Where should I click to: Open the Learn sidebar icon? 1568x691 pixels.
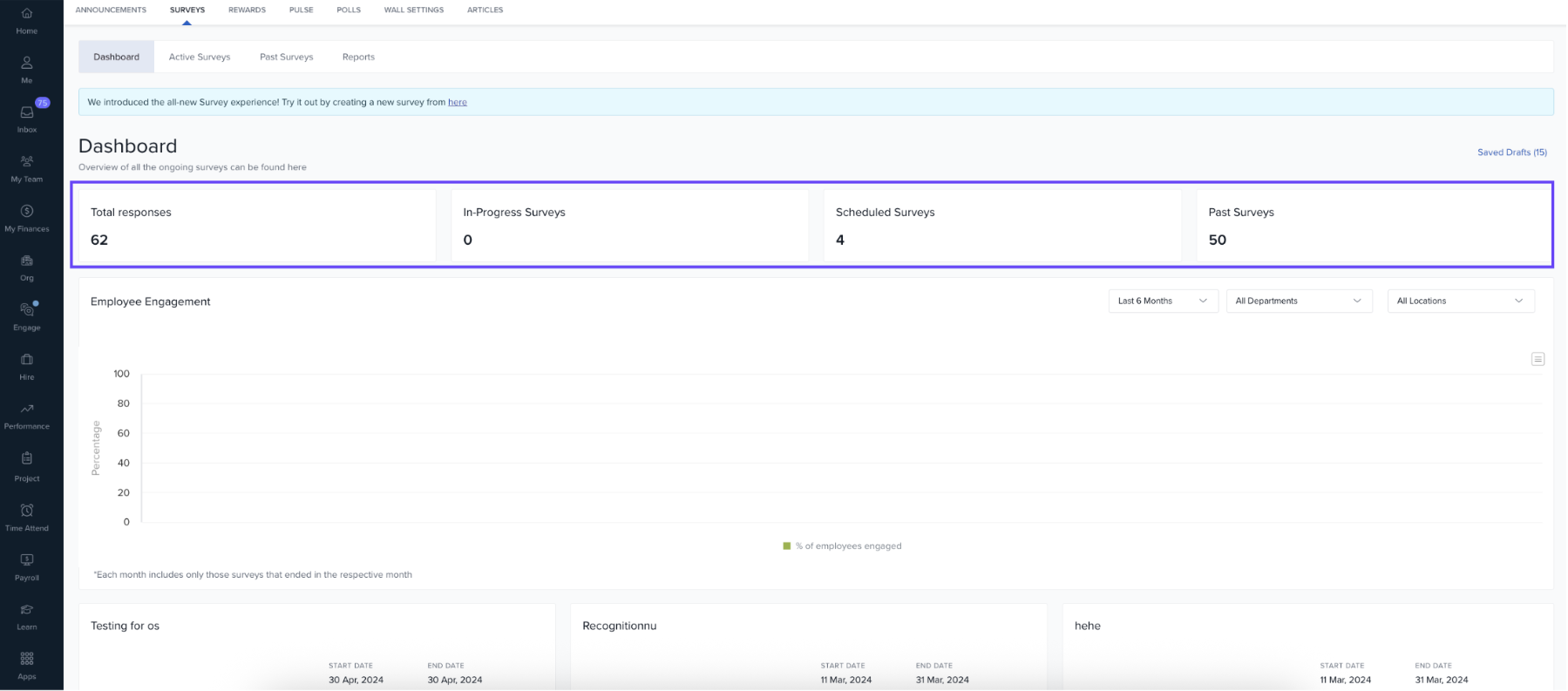pyautogui.click(x=27, y=616)
